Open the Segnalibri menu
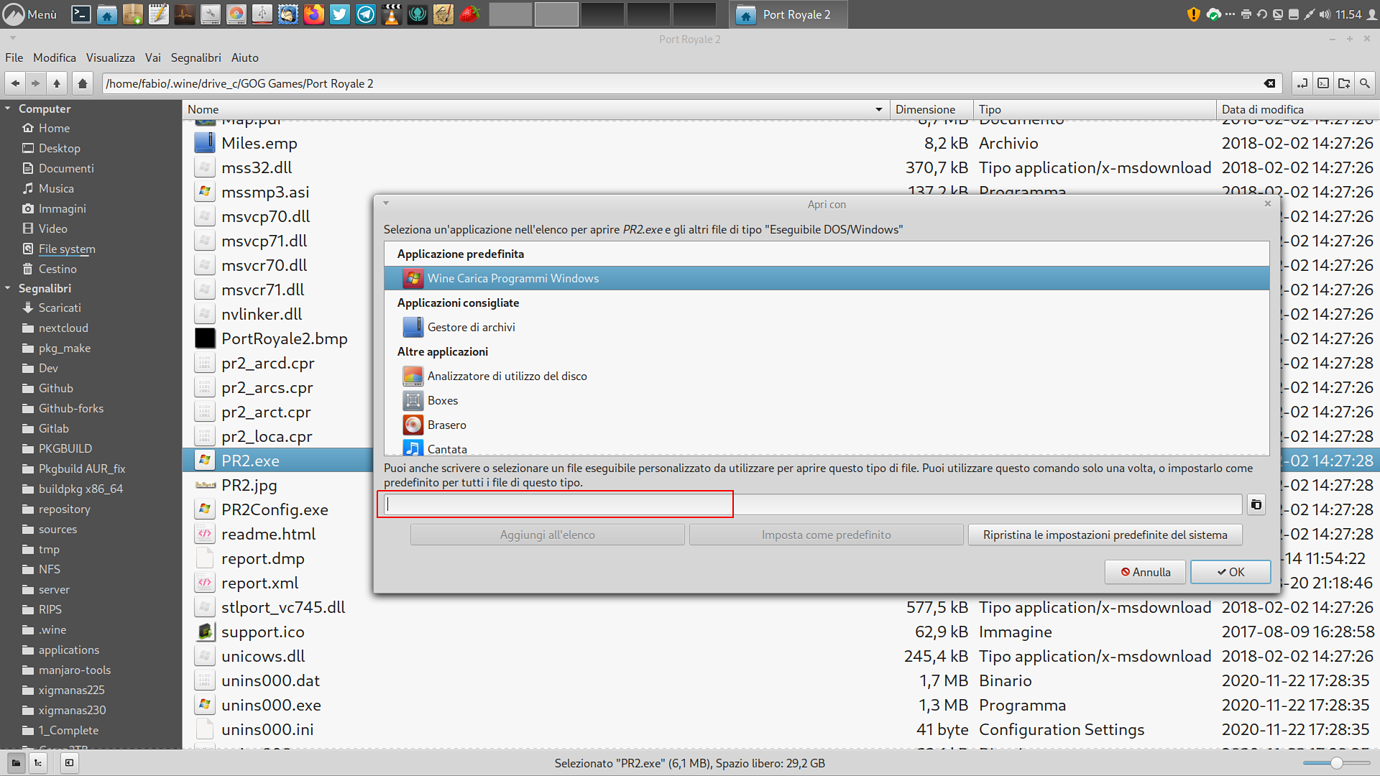1380x776 pixels. click(196, 58)
